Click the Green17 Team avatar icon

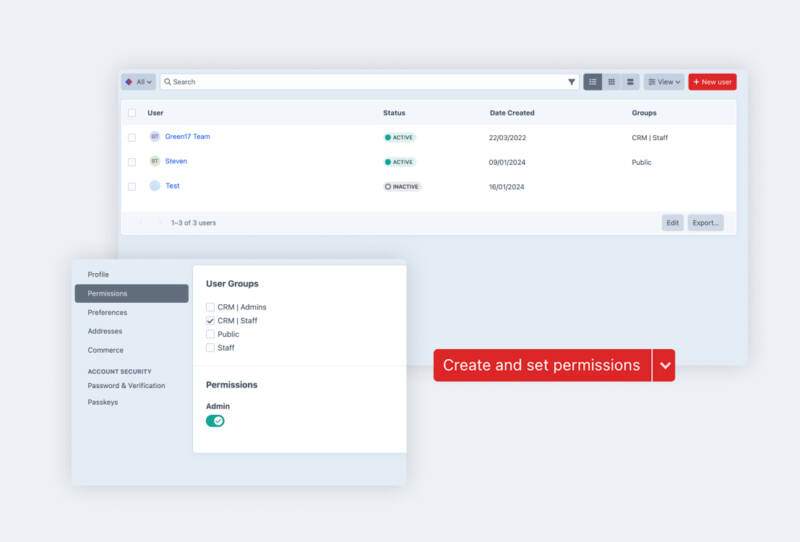point(155,137)
